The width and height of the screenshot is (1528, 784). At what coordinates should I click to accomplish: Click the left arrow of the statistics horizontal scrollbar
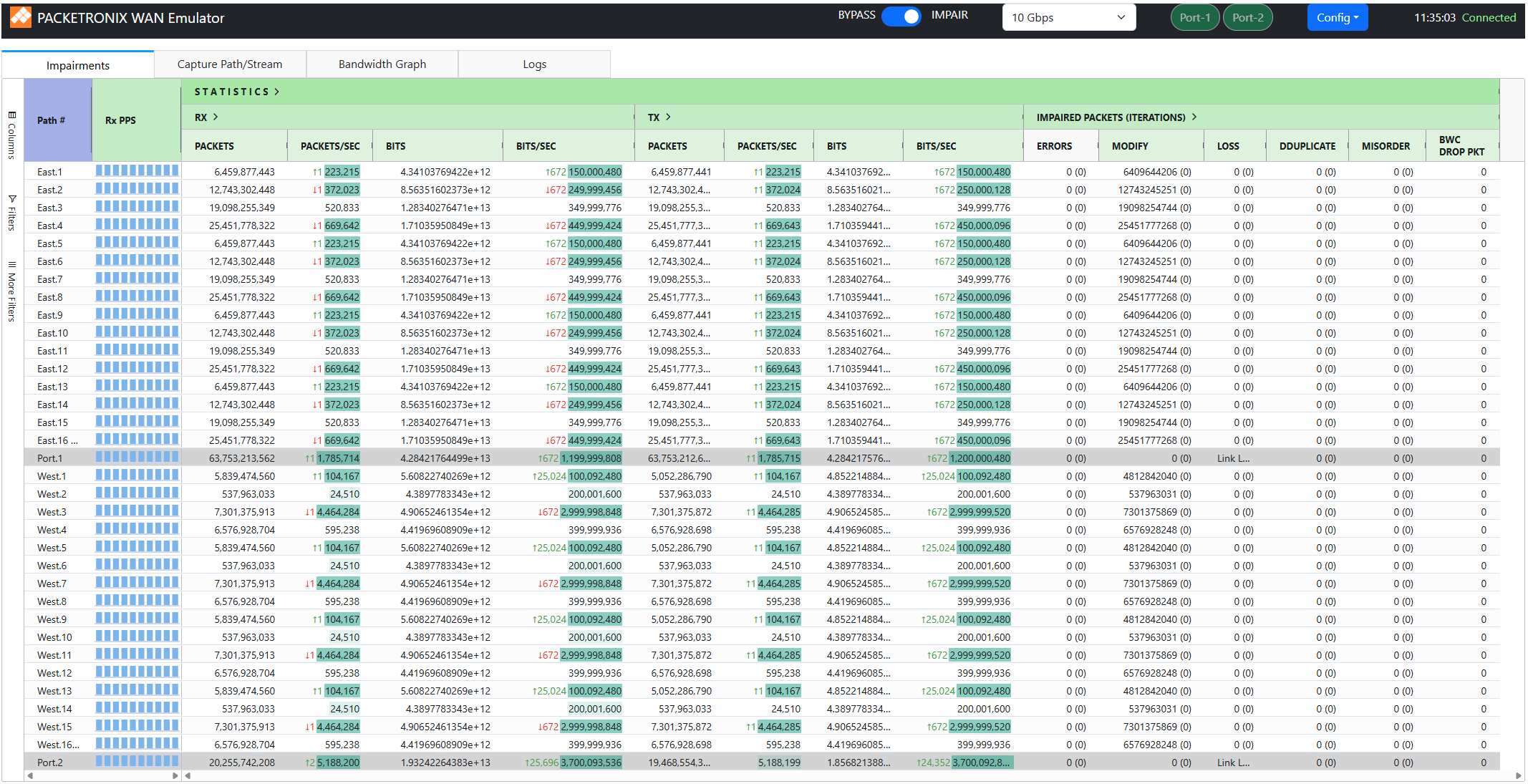click(x=188, y=775)
